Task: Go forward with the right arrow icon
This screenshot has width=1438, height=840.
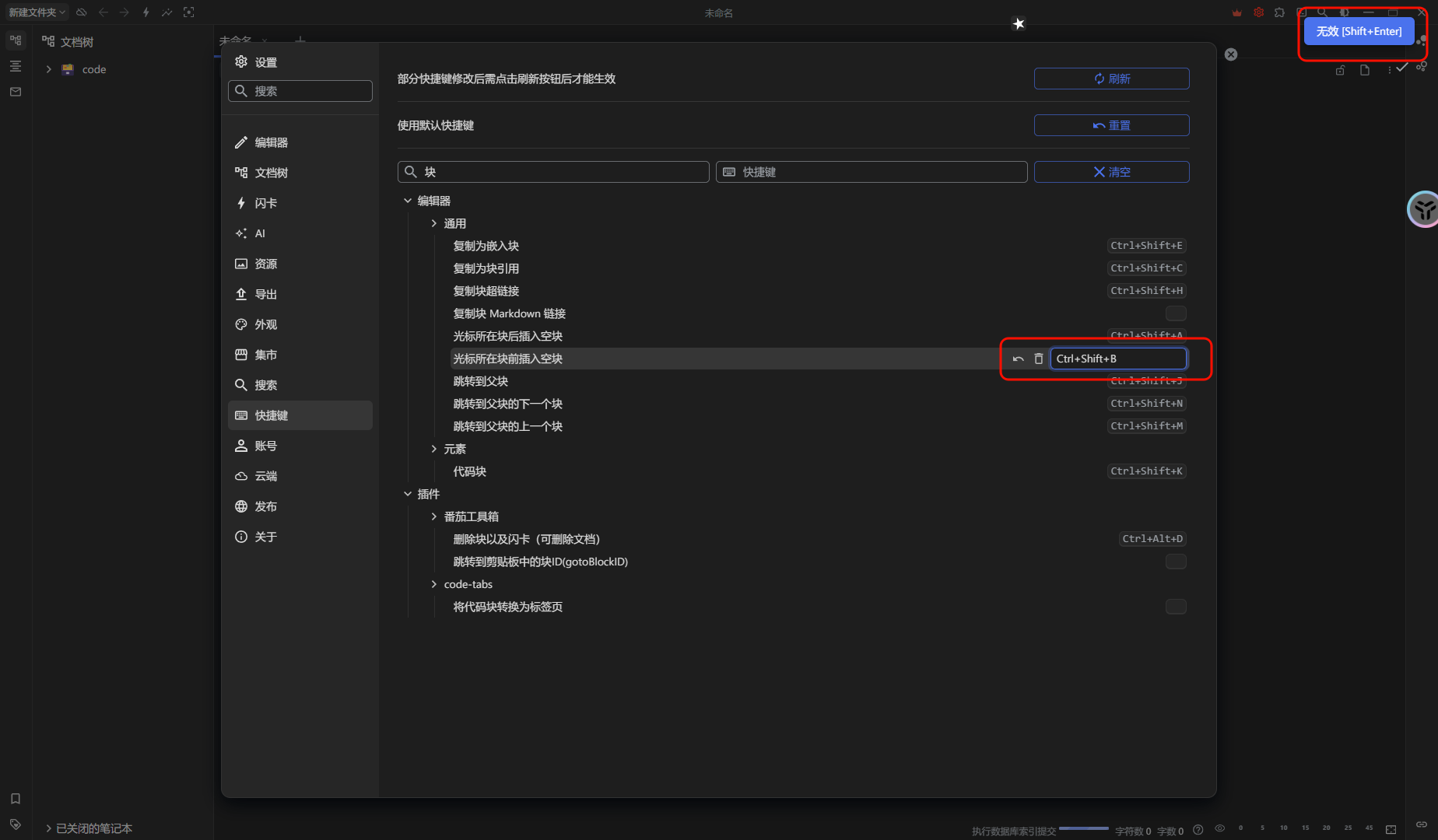Action: (125, 12)
